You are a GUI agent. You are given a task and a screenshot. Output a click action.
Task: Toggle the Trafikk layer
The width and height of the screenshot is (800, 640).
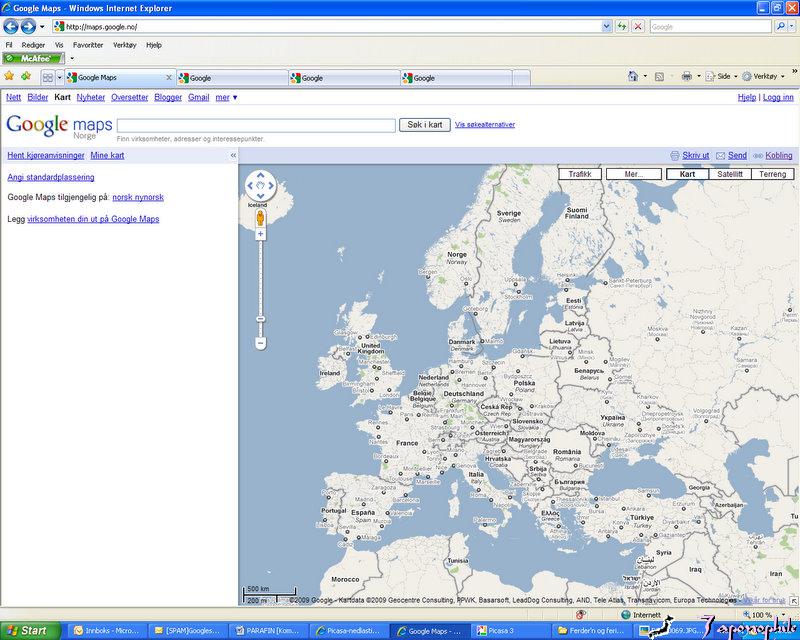[x=580, y=174]
